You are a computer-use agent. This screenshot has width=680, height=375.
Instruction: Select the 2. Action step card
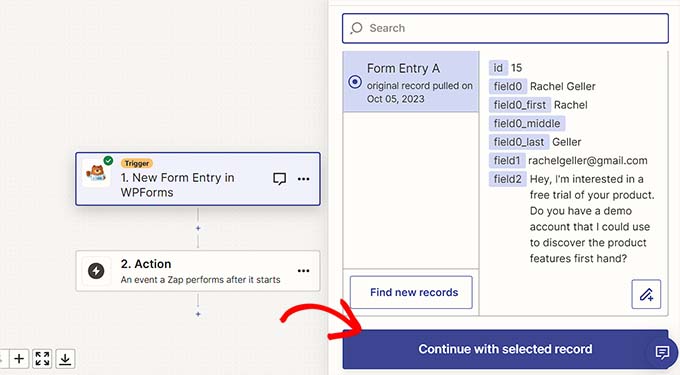tap(198, 271)
